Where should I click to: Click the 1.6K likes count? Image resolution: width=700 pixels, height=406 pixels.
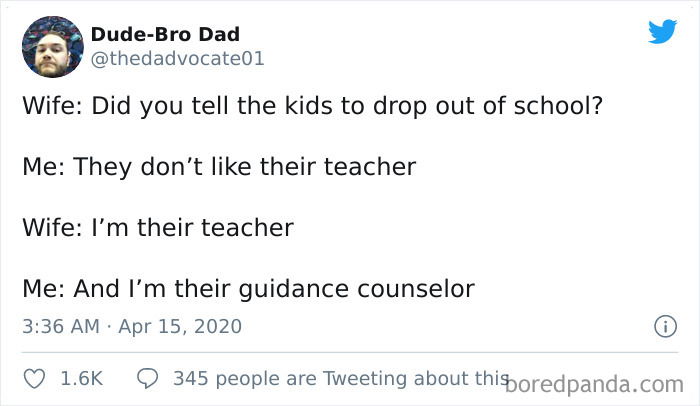click(x=81, y=379)
